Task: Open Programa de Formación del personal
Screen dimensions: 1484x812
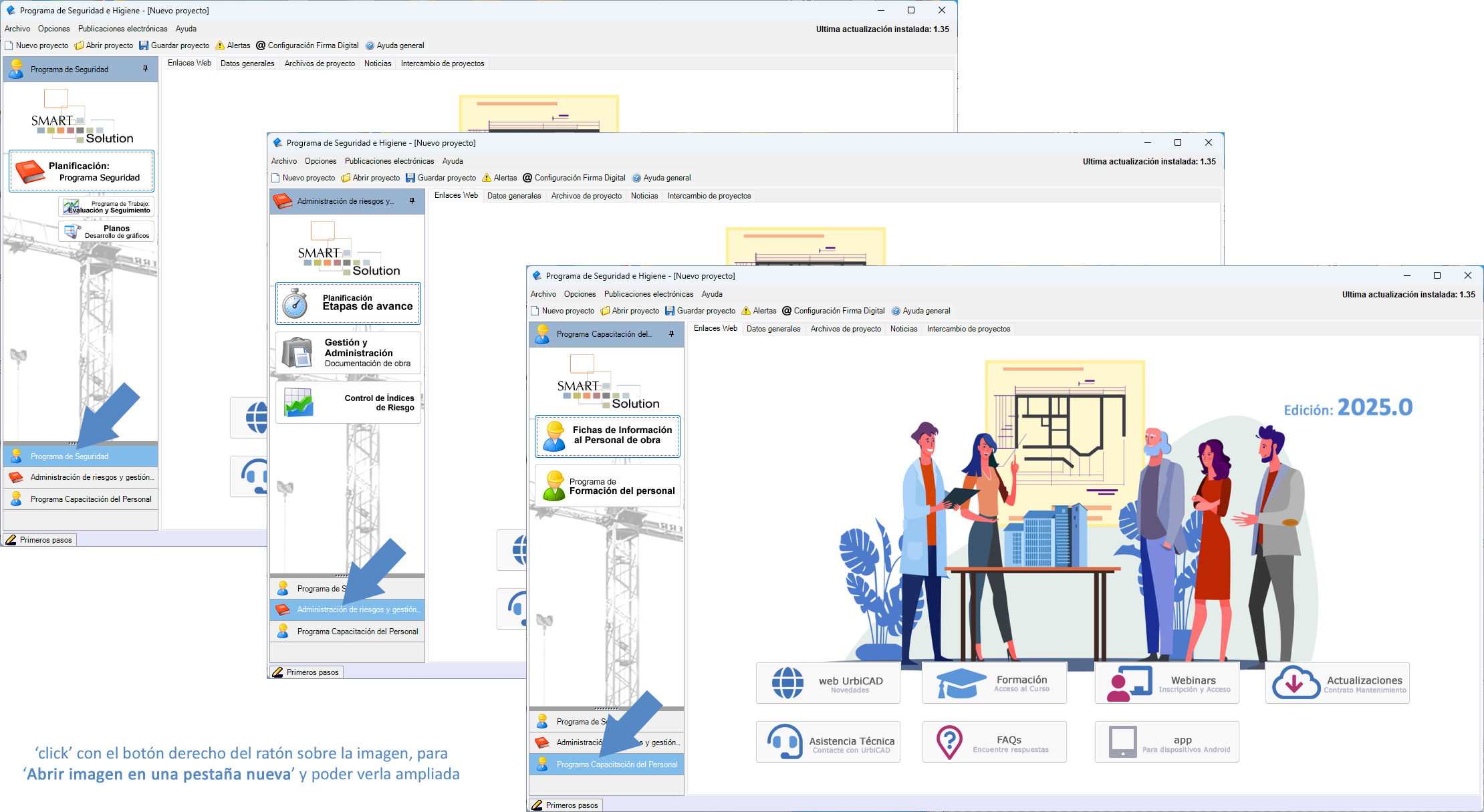Action: (x=608, y=486)
